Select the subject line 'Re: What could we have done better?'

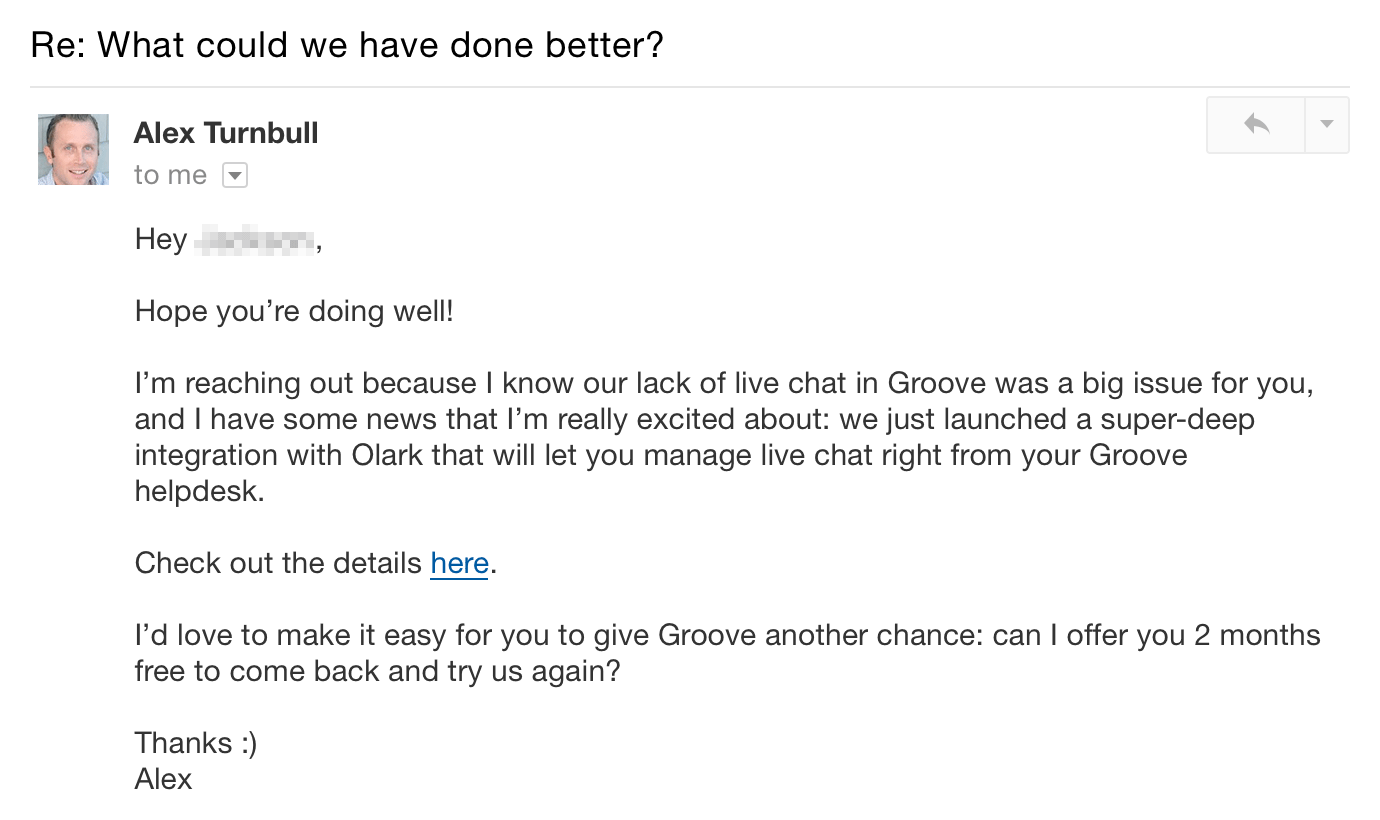coord(347,44)
